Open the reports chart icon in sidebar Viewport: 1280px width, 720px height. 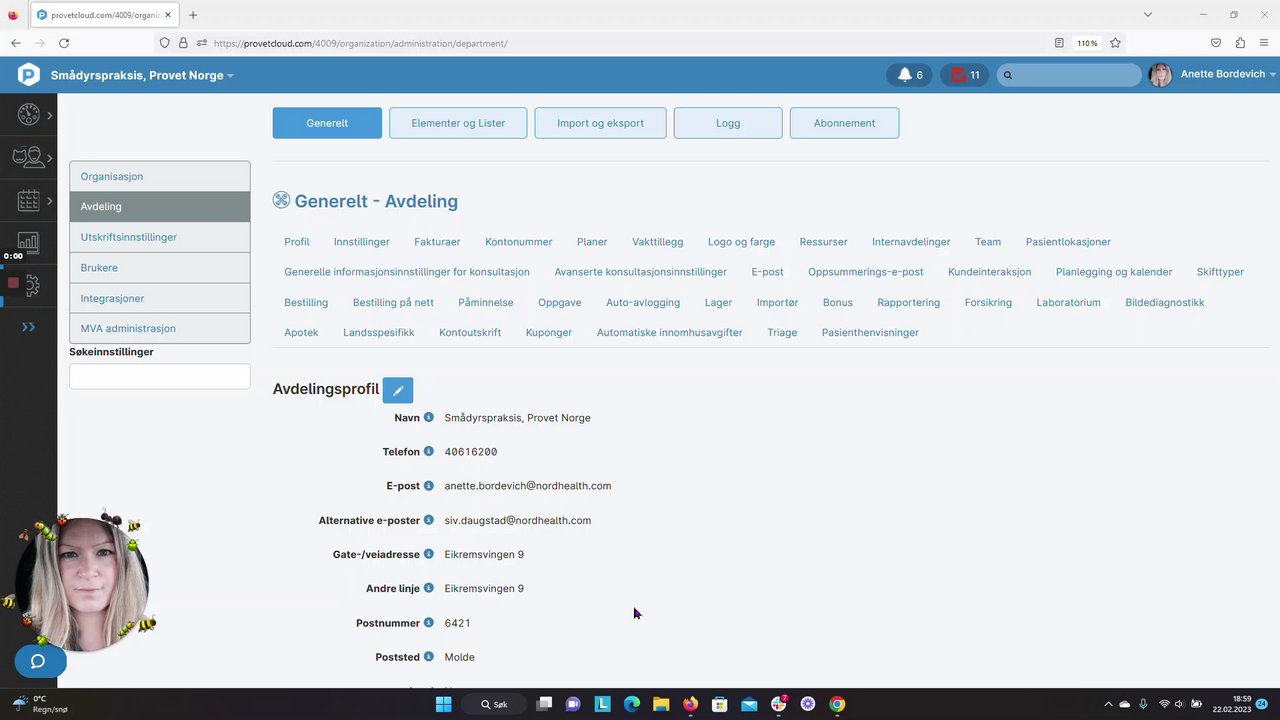[28, 242]
